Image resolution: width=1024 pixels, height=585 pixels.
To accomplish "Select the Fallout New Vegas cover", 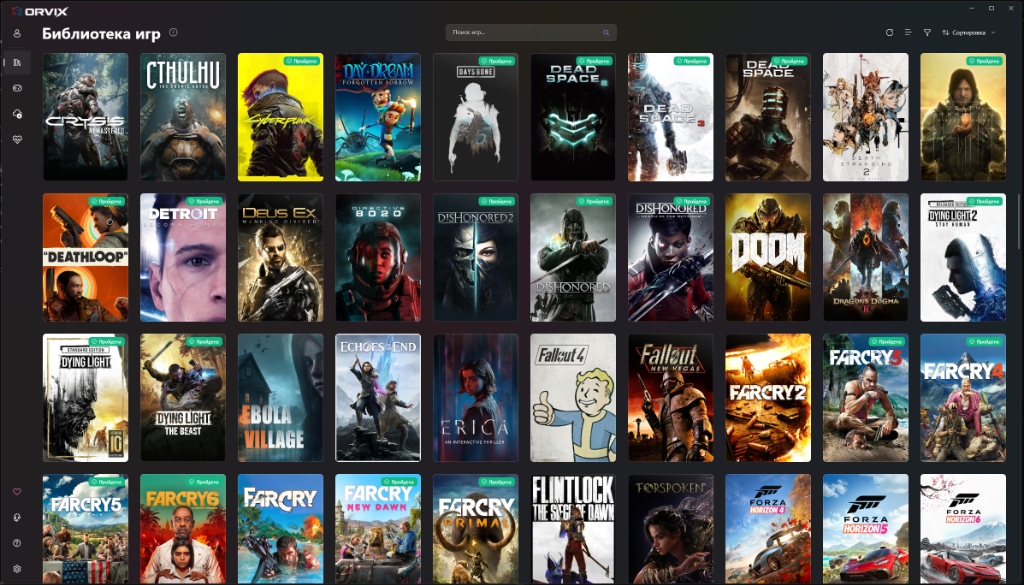I will click(x=671, y=398).
